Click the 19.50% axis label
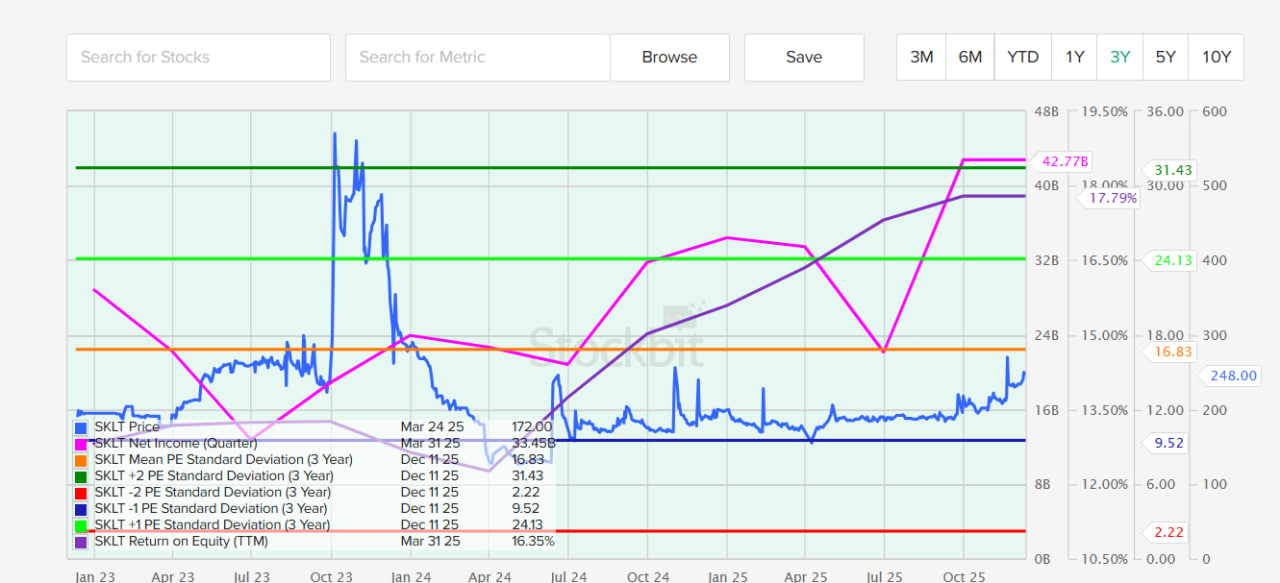This screenshot has width=1280, height=583. pyautogui.click(x=1105, y=111)
